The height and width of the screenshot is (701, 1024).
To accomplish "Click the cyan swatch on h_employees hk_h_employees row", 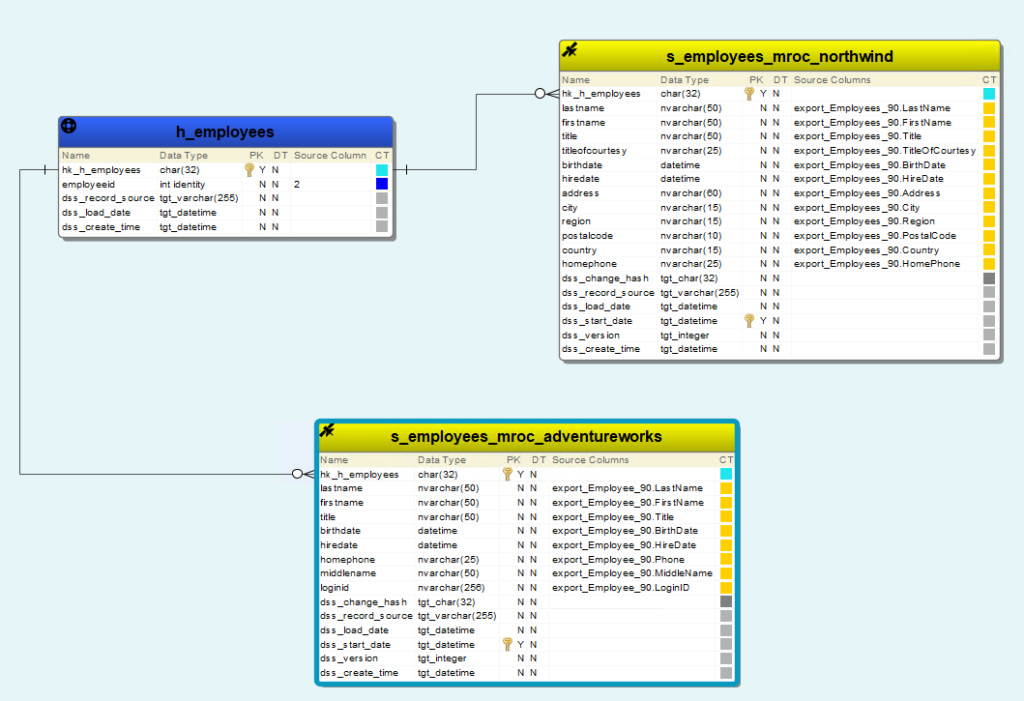I will tap(382, 170).
